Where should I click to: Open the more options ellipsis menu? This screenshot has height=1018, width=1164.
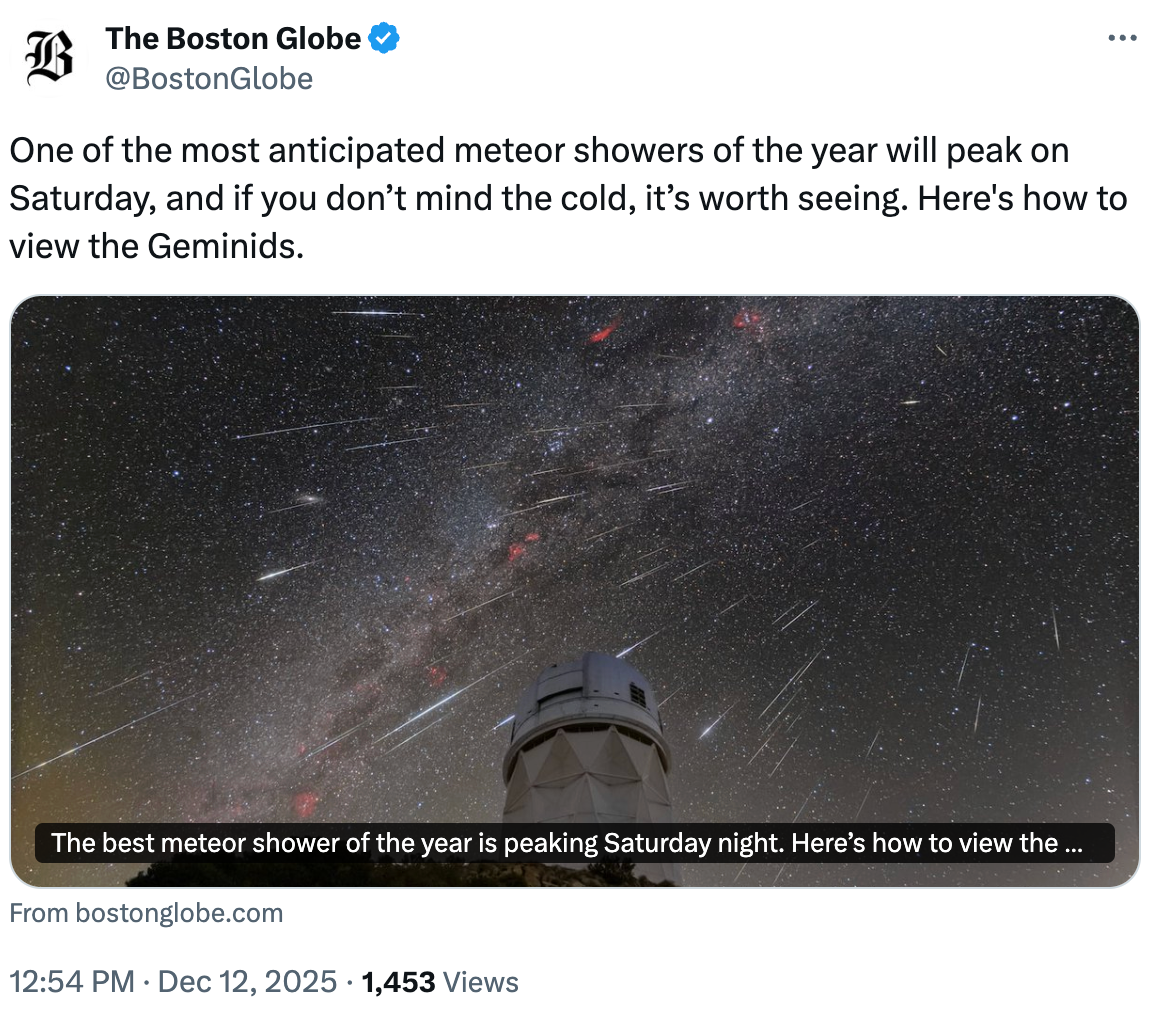pos(1123,39)
